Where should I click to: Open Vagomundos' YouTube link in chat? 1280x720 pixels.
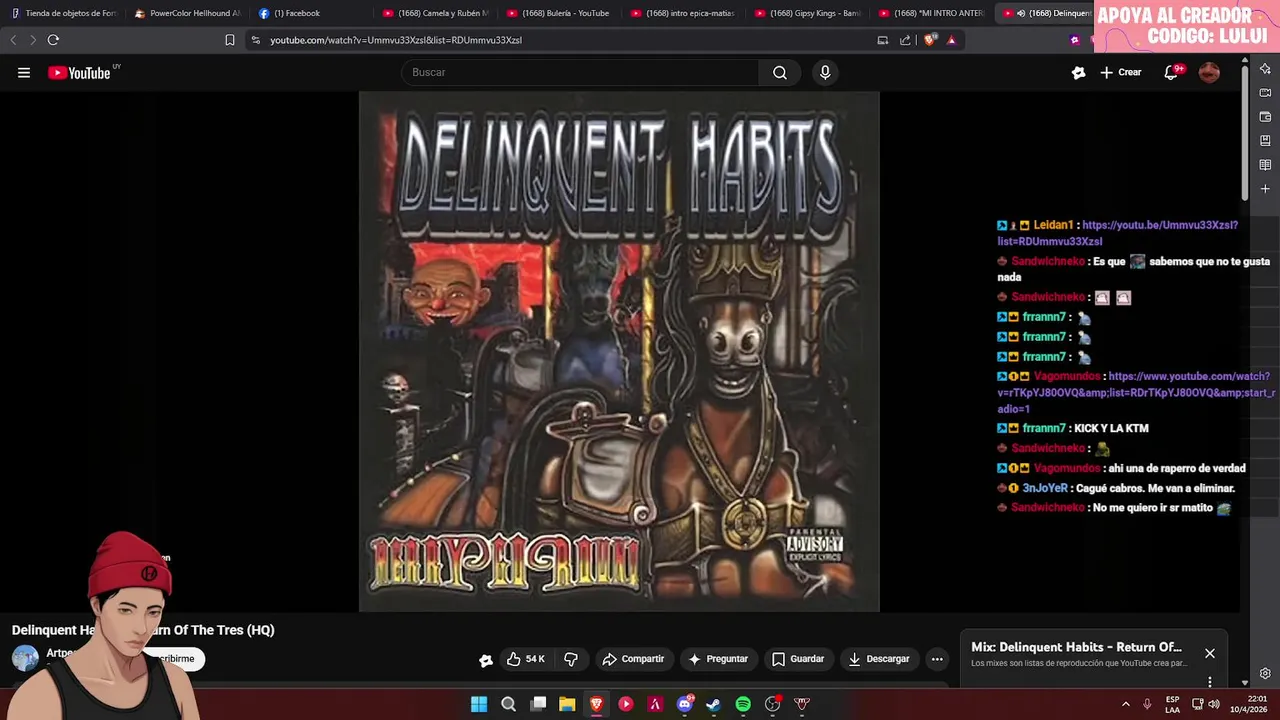(x=1135, y=392)
